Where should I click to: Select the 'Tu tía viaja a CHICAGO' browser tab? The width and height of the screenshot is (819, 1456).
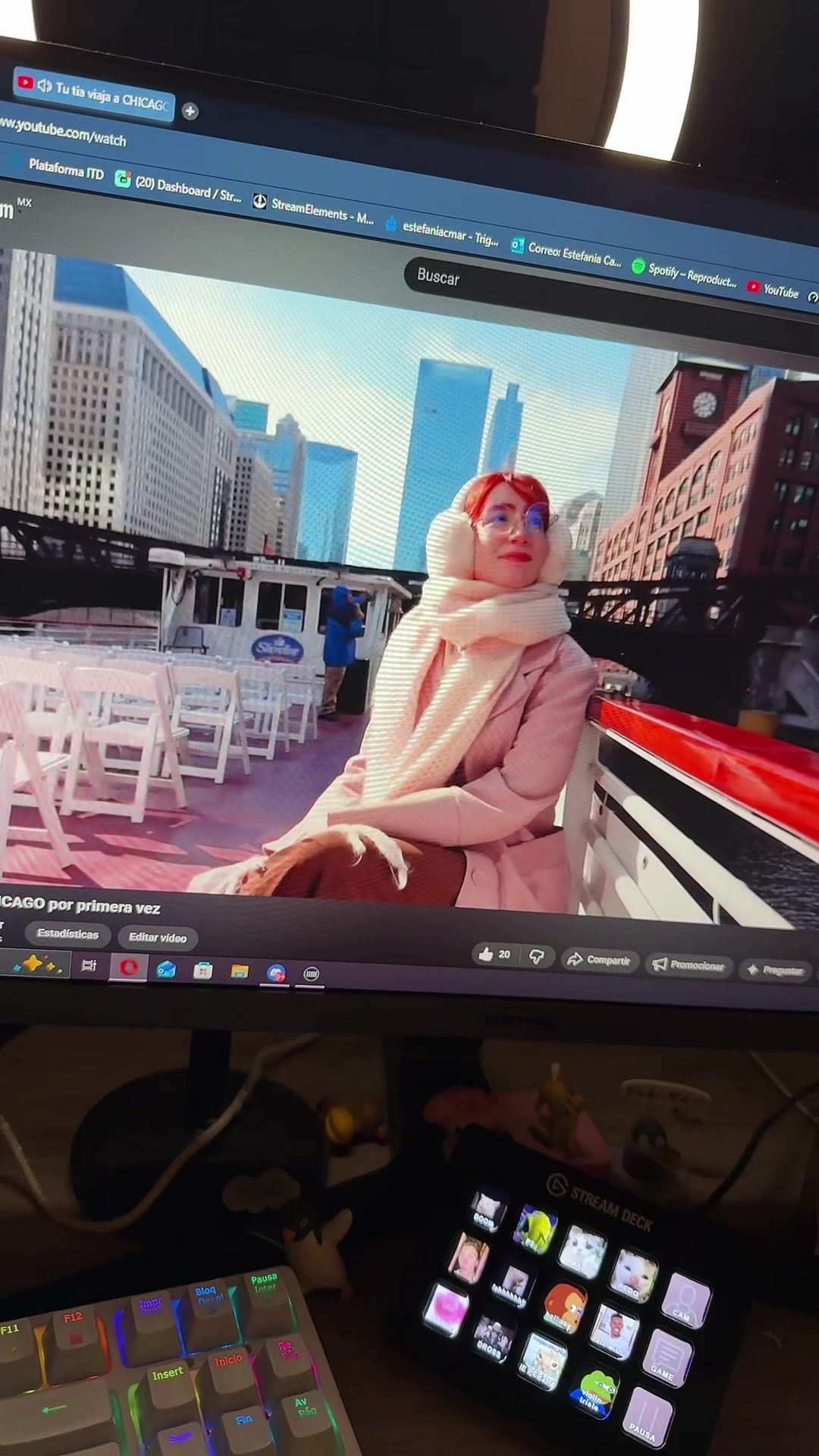pyautogui.click(x=93, y=95)
